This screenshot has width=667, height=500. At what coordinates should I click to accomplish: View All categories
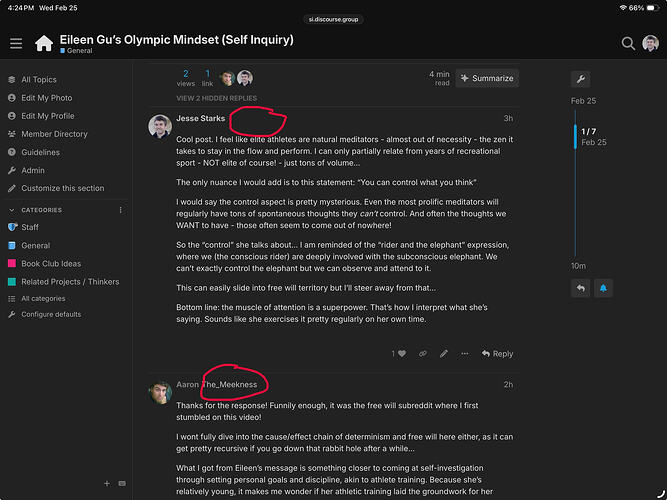point(43,299)
